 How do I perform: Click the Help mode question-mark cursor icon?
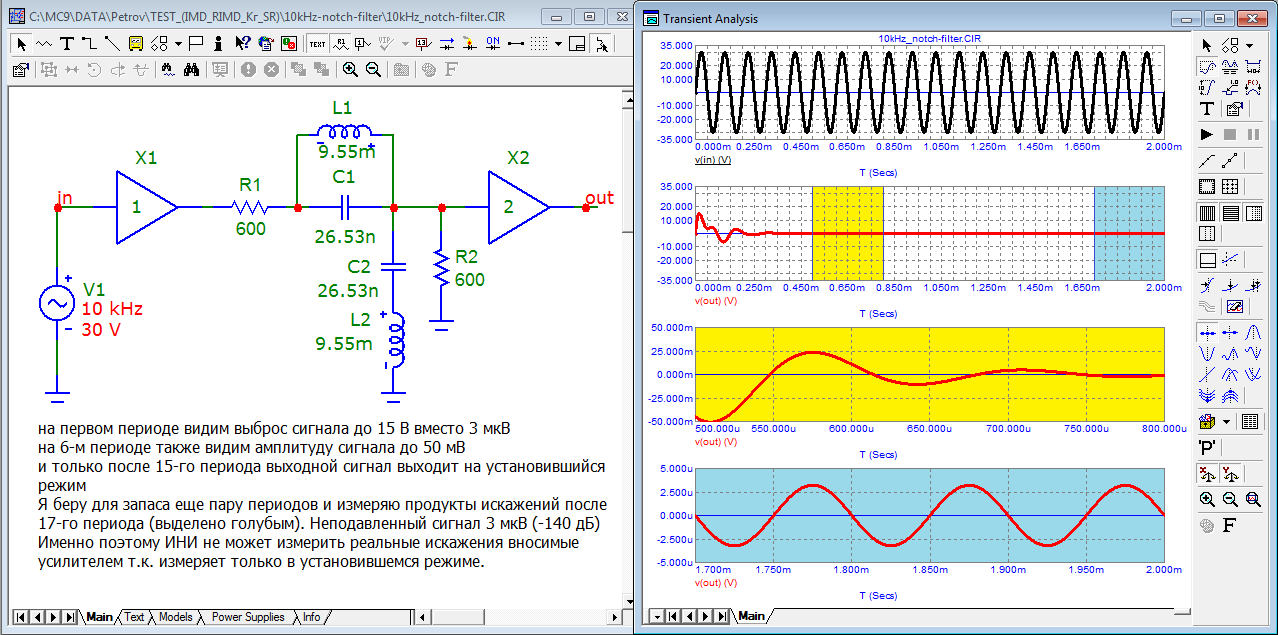pos(243,44)
